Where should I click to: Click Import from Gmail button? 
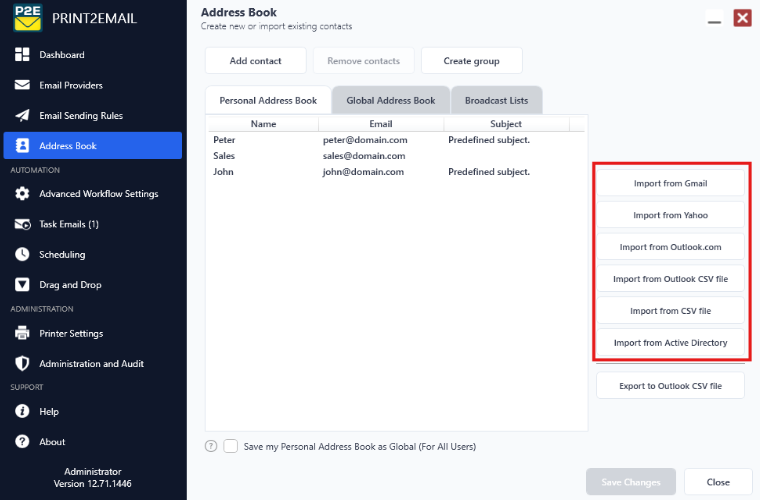[670, 183]
